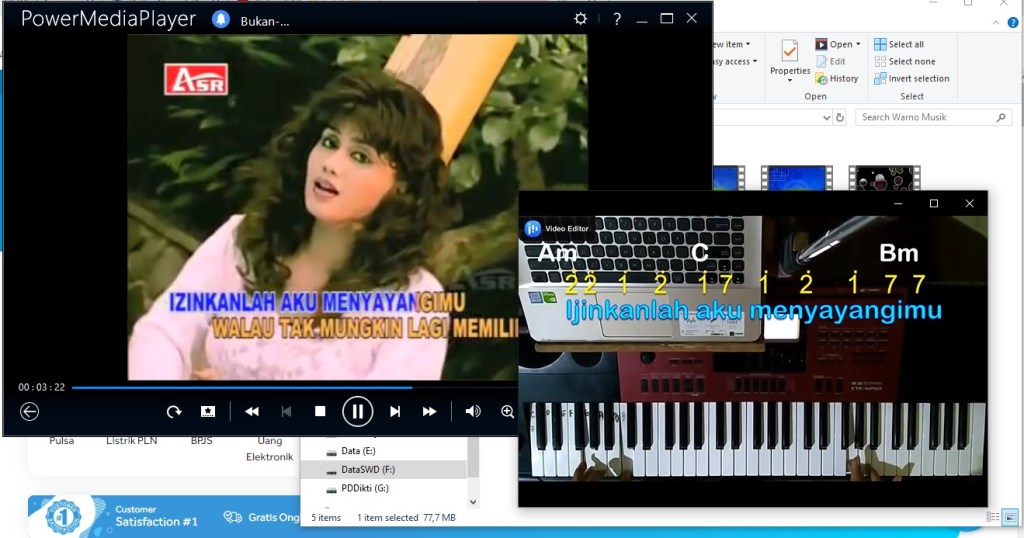This screenshot has height=538, width=1024.
Task: Mute the player volume speaker icon
Action: 473,411
